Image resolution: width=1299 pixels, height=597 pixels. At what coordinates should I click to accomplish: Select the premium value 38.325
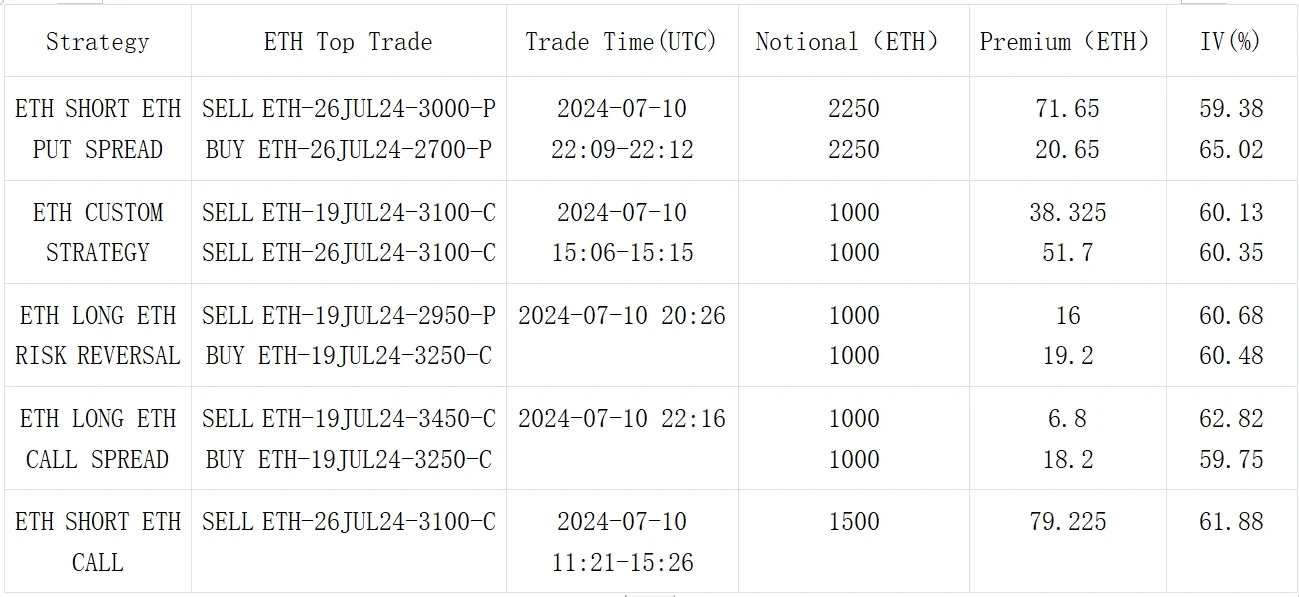click(1067, 213)
